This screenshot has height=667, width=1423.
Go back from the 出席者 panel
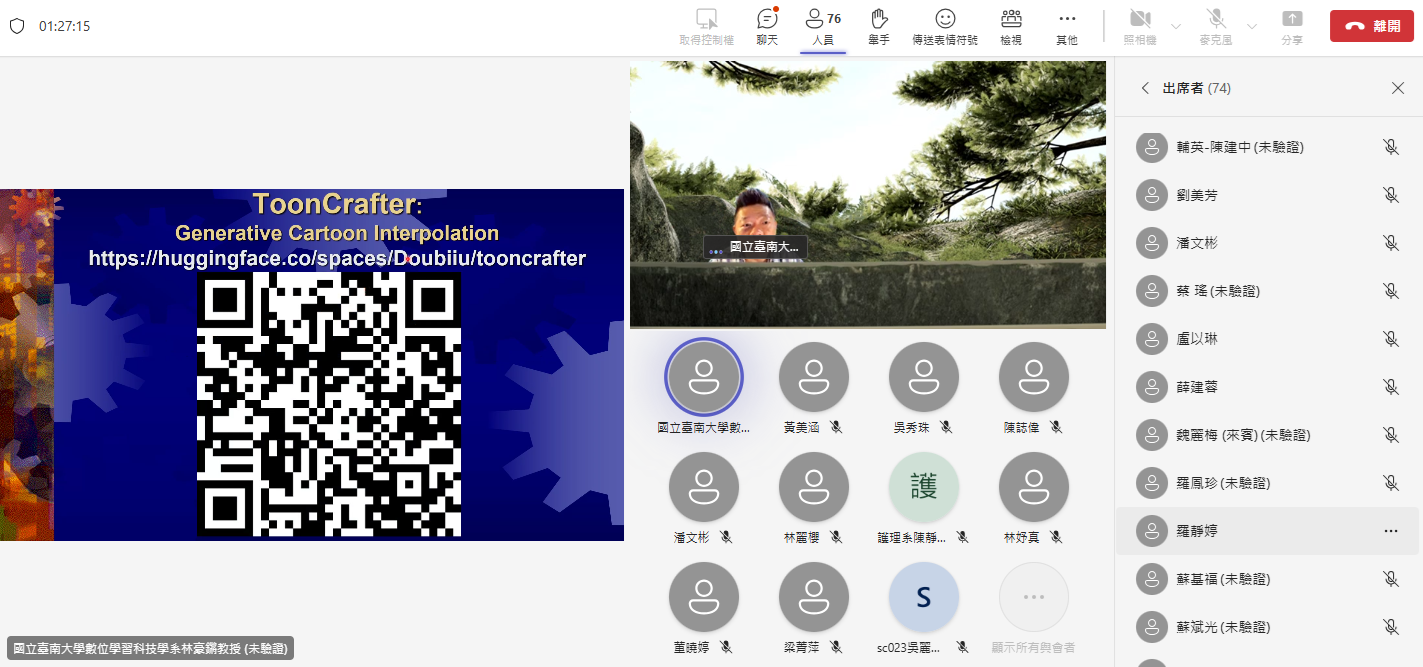(x=1145, y=88)
